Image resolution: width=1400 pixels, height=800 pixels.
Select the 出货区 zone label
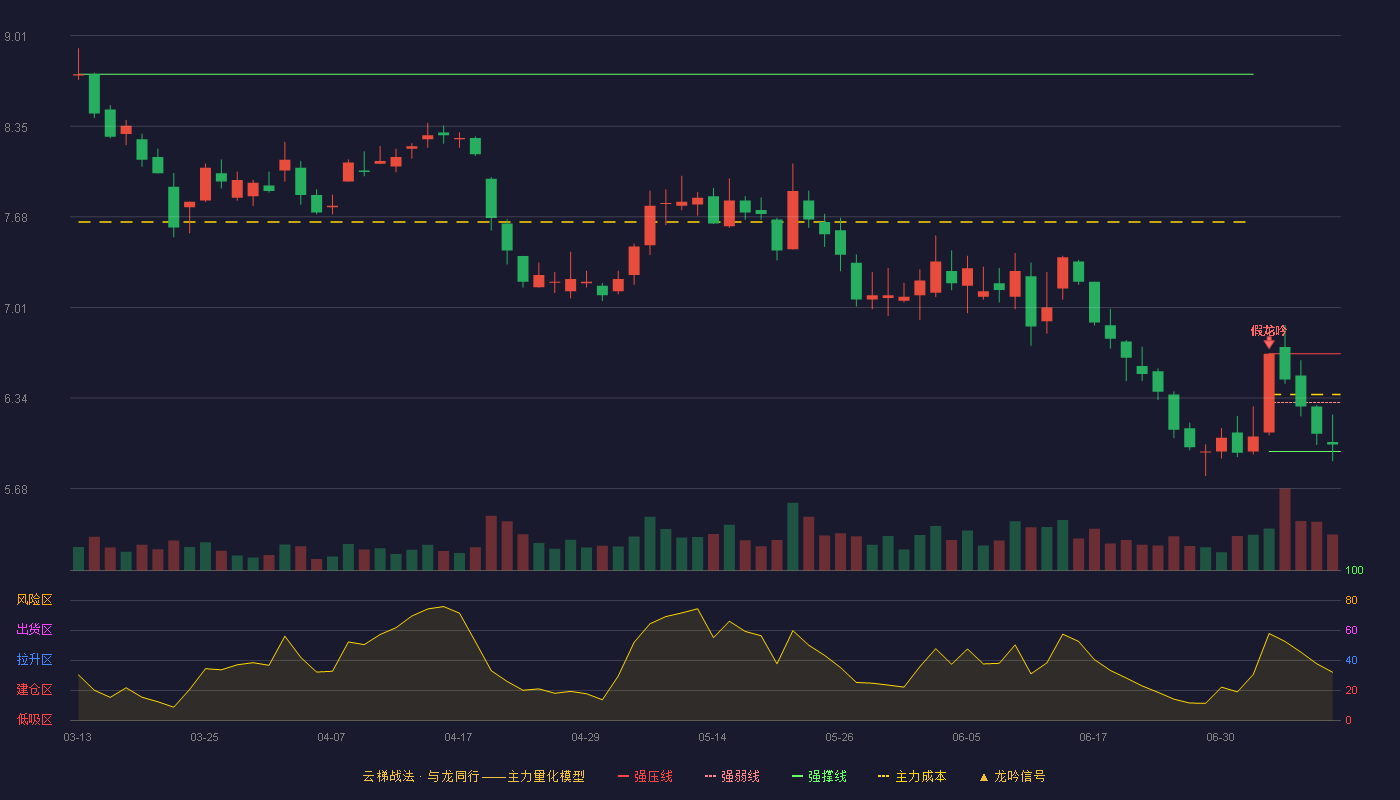pos(34,630)
